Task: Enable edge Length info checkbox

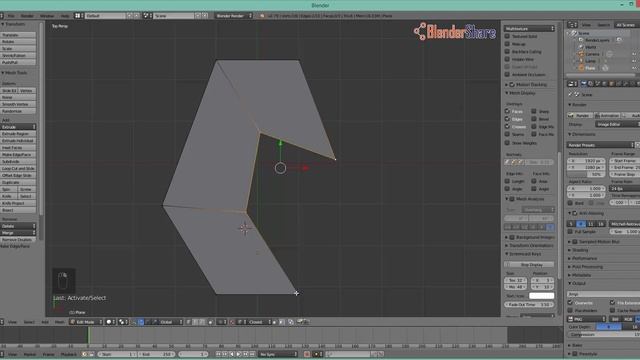Action: click(x=507, y=181)
